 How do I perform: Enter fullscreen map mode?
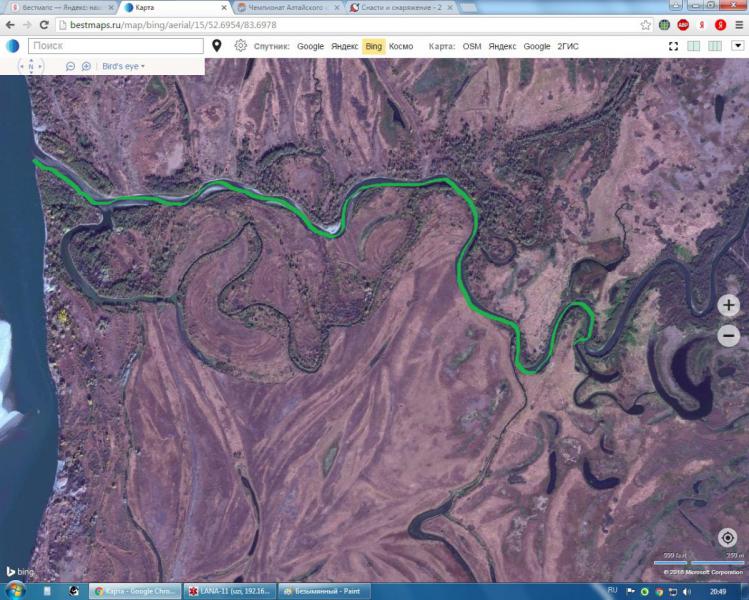pyautogui.click(x=674, y=46)
